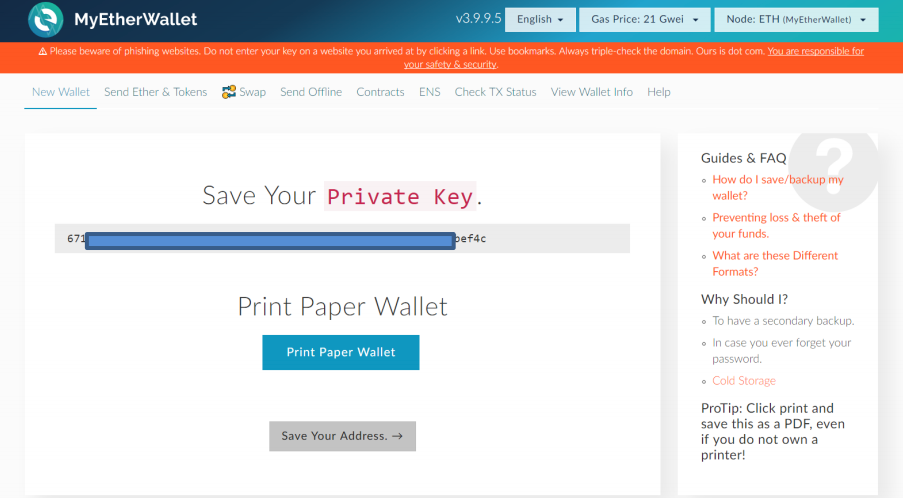903x498 pixels.
Task: Click the MyEtherWallet logo icon
Action: (45, 20)
